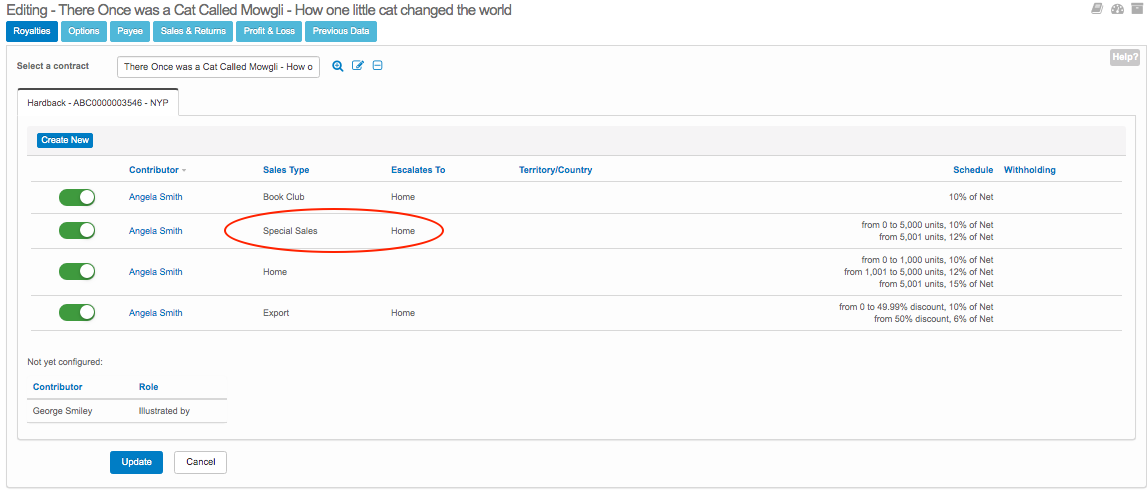Sort the table by Contributor column header

(x=154, y=170)
